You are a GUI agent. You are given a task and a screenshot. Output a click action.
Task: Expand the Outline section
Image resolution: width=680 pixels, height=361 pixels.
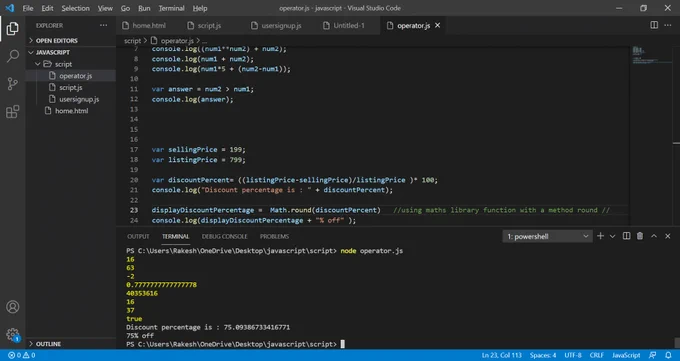point(48,344)
